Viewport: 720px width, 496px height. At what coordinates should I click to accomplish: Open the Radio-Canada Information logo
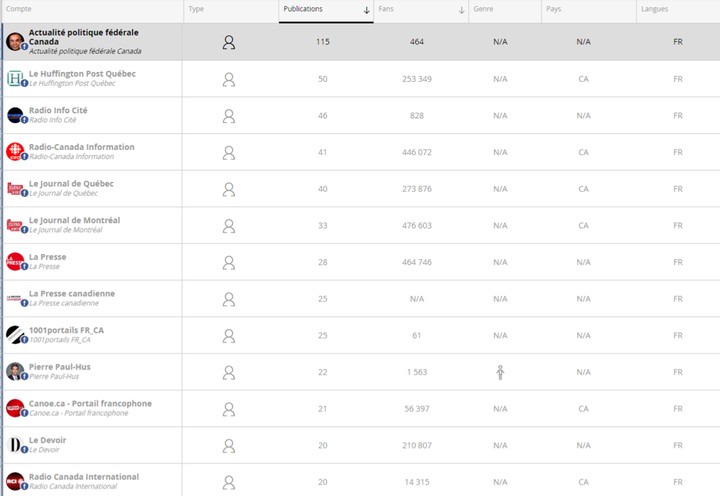pyautogui.click(x=15, y=152)
